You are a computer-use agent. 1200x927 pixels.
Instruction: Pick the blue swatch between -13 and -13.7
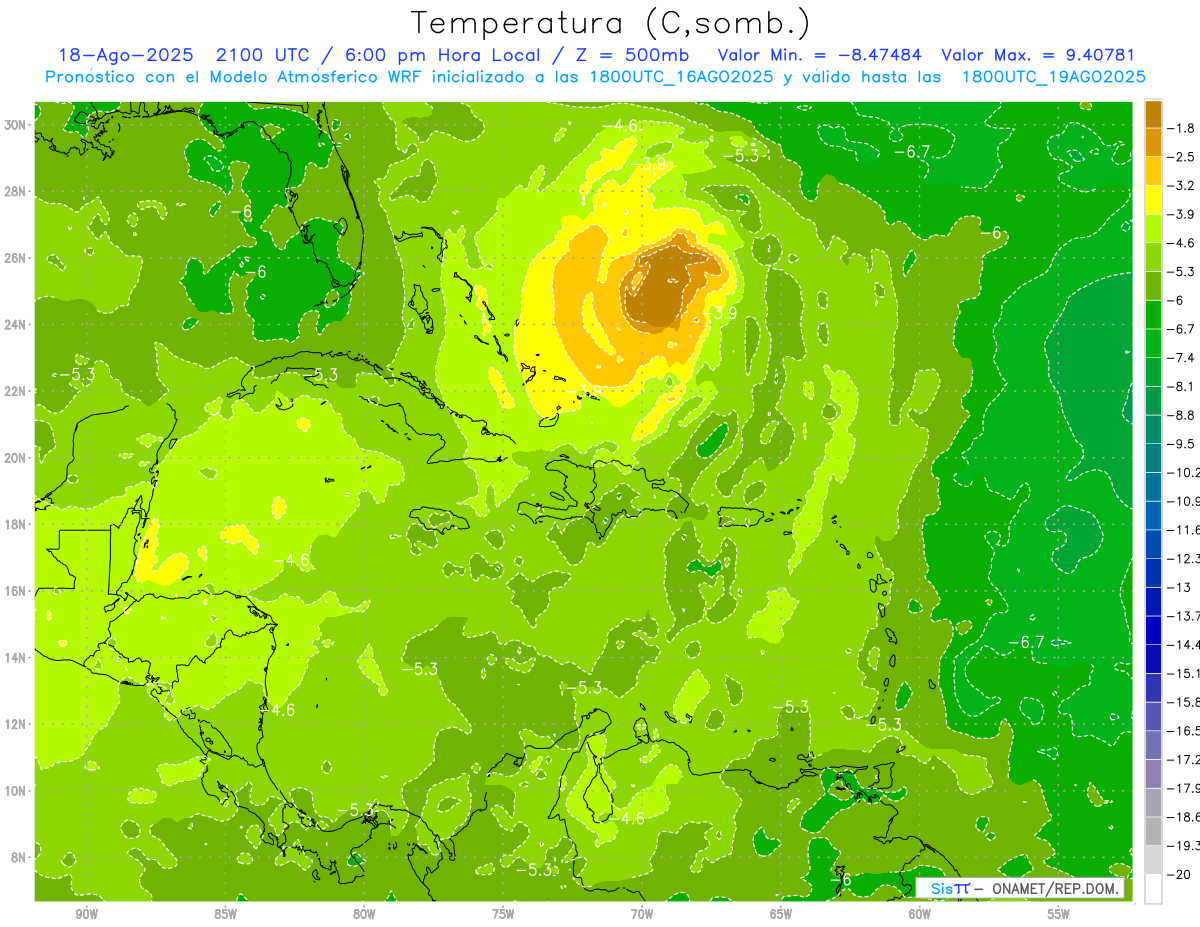pyautogui.click(x=1153, y=602)
